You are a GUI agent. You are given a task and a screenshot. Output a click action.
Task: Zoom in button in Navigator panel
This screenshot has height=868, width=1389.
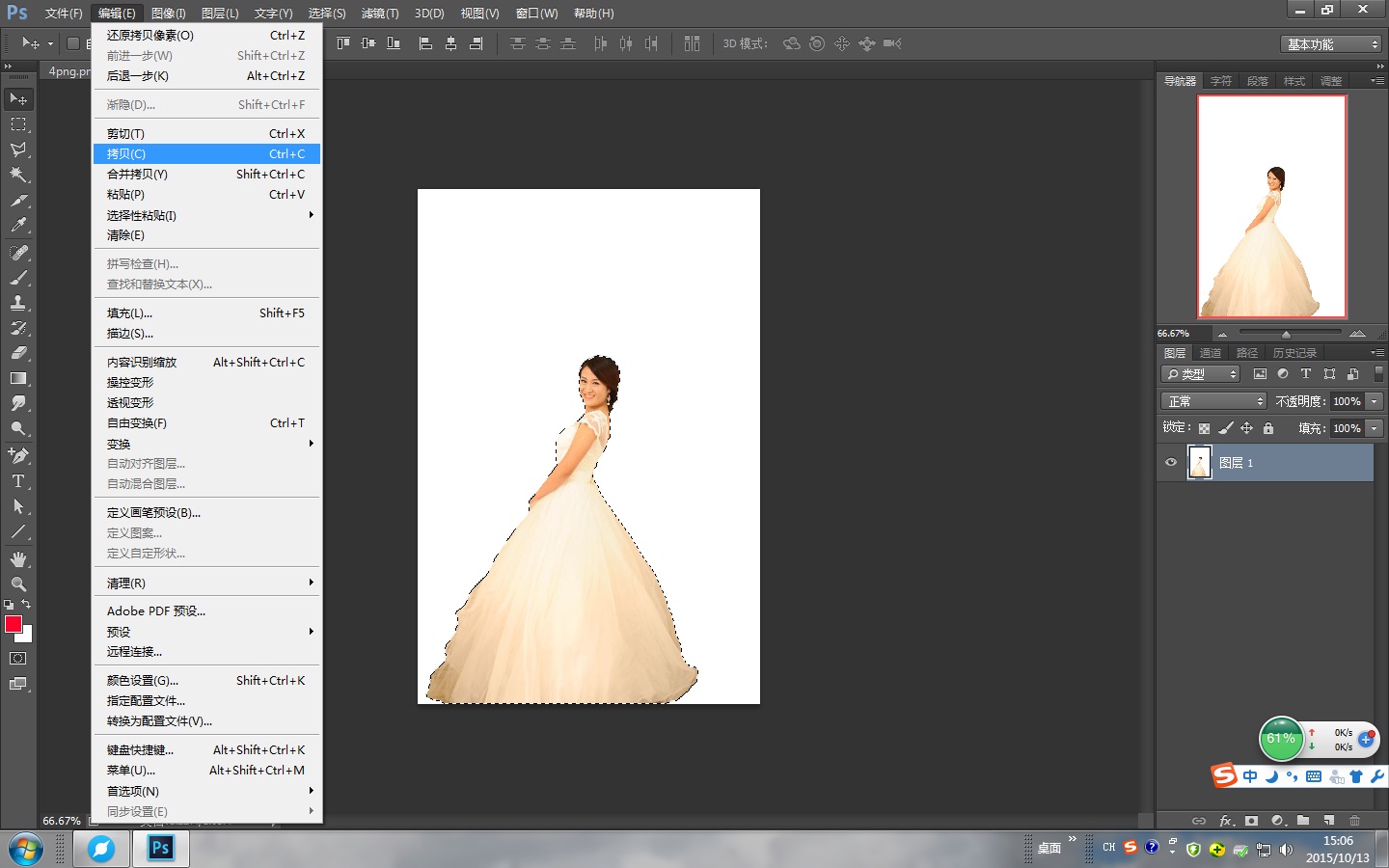point(1357,334)
